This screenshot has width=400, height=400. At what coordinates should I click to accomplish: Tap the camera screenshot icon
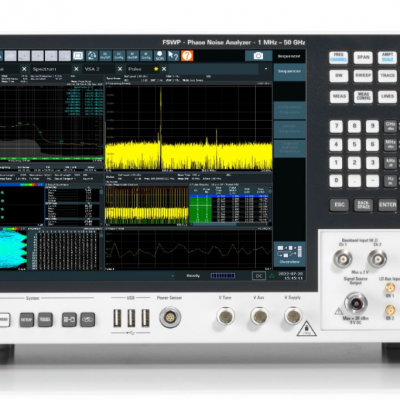(258, 56)
